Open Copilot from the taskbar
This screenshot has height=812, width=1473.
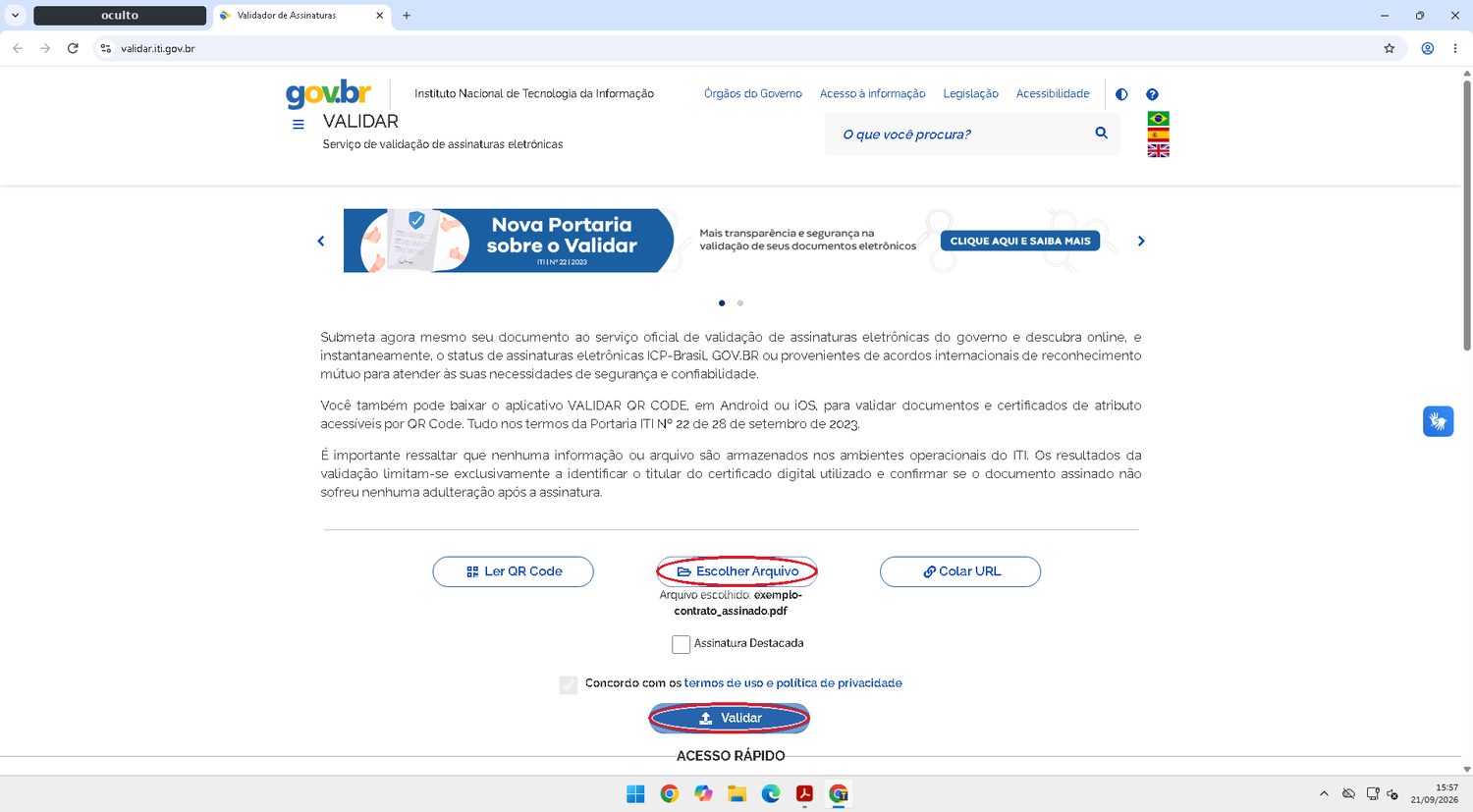point(703,794)
